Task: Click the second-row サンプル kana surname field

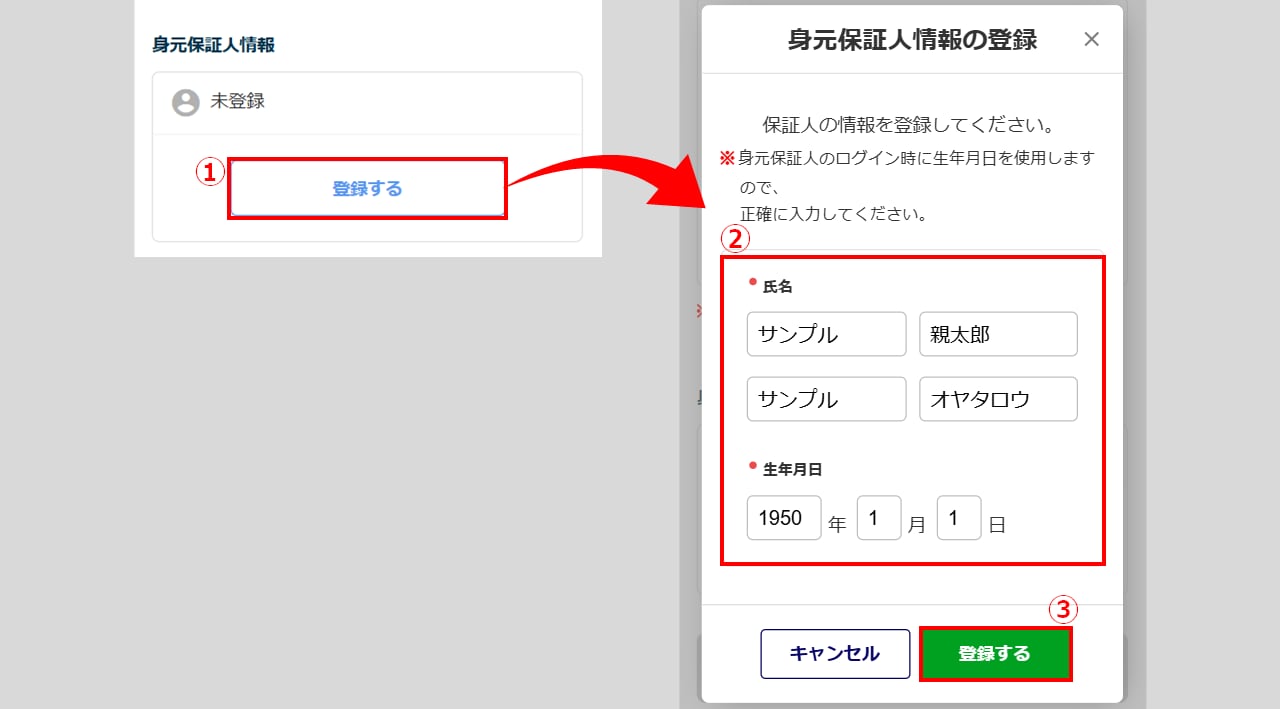Action: [826, 399]
